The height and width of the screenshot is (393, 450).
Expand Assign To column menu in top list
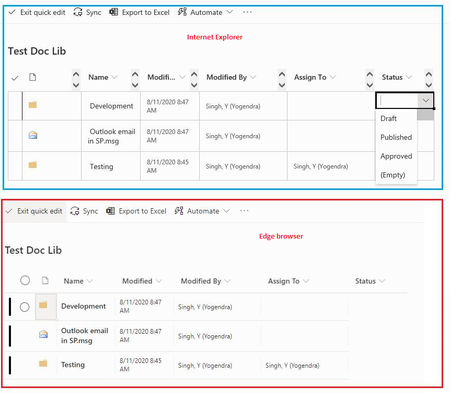coord(332,77)
